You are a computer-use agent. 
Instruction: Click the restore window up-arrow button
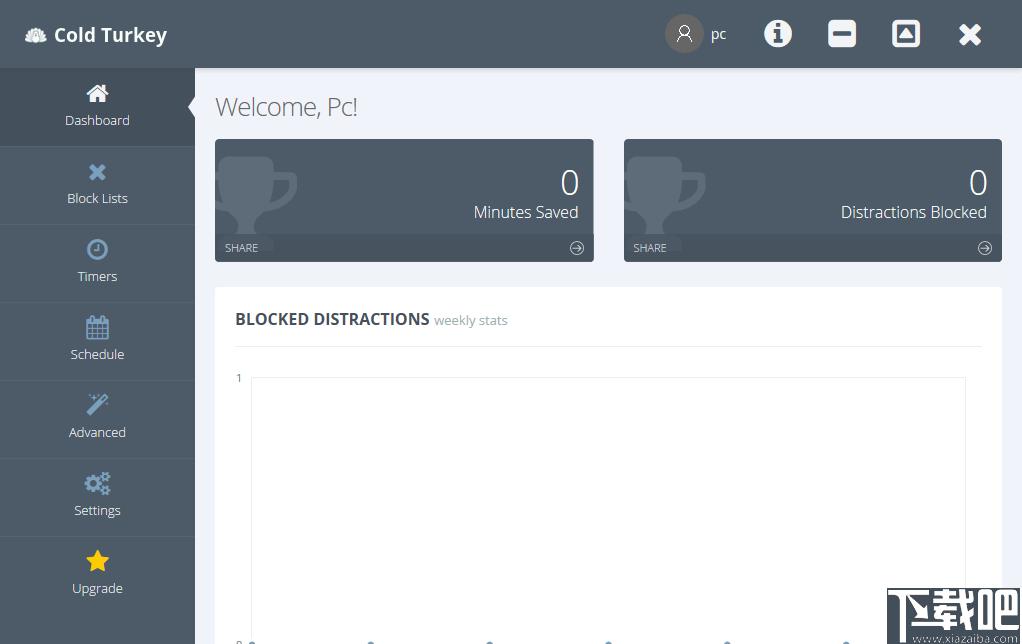905,34
